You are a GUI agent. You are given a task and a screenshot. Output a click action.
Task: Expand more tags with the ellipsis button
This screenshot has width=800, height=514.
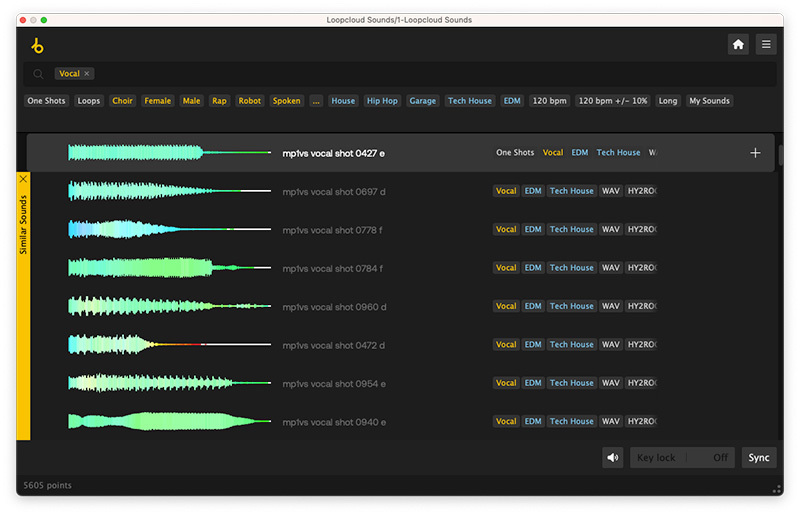coord(316,101)
